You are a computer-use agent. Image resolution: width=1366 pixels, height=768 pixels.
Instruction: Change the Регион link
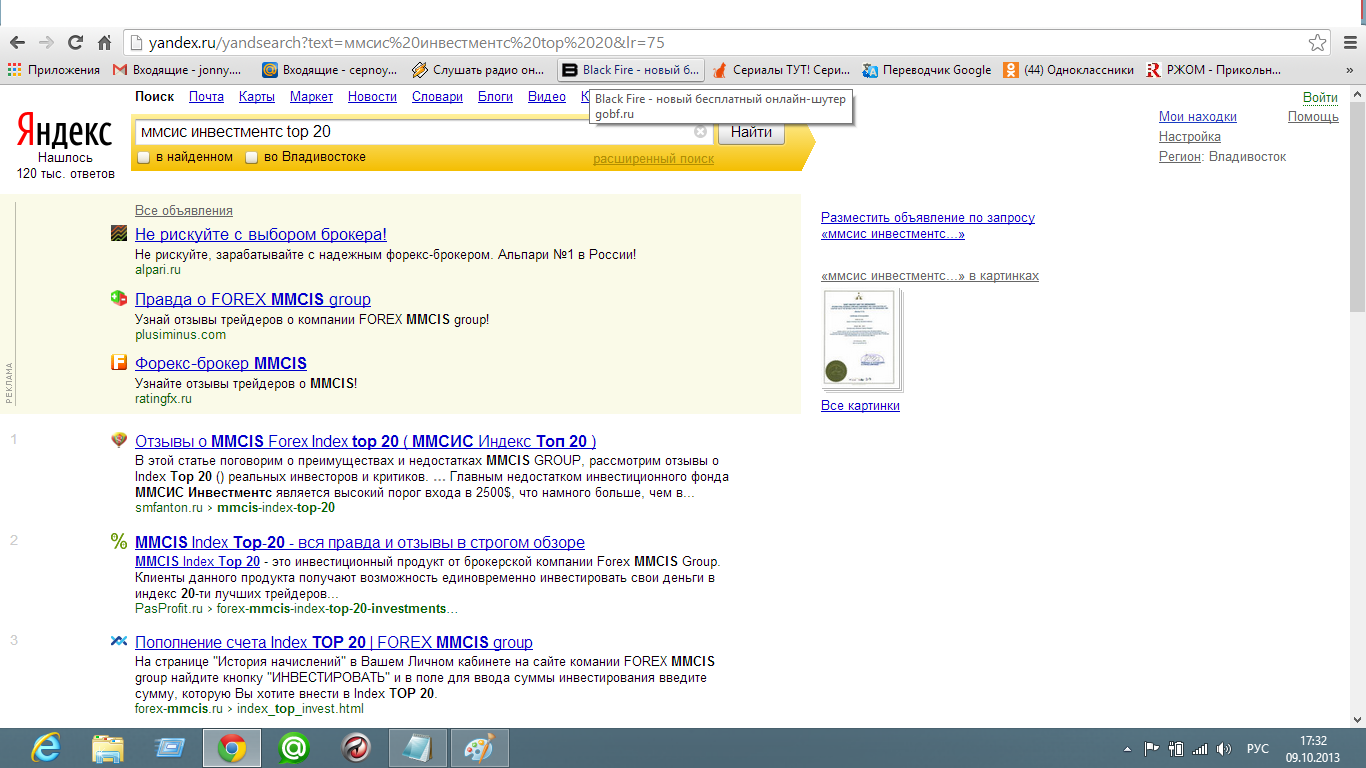(1180, 157)
